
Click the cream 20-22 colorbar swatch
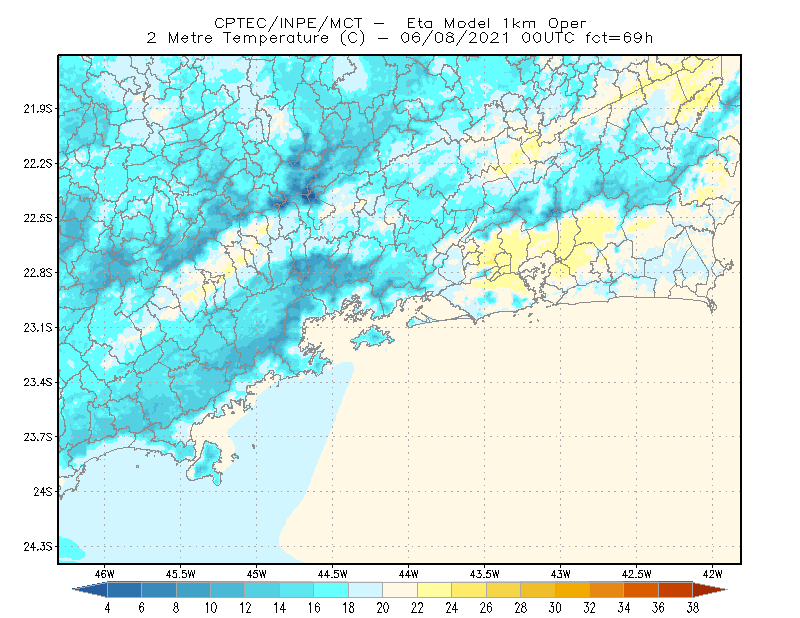pyautogui.click(x=401, y=590)
